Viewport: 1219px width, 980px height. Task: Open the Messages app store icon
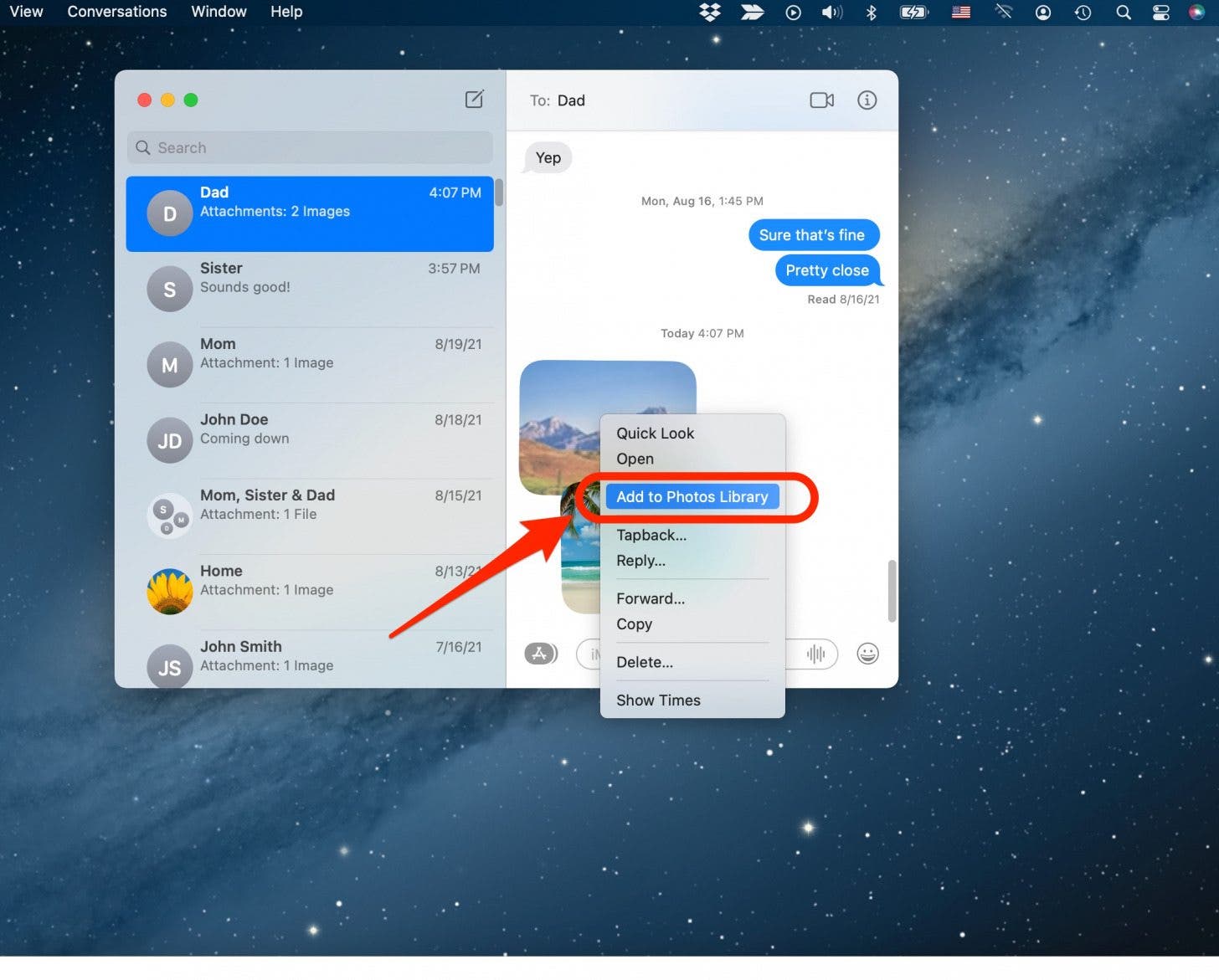541,654
